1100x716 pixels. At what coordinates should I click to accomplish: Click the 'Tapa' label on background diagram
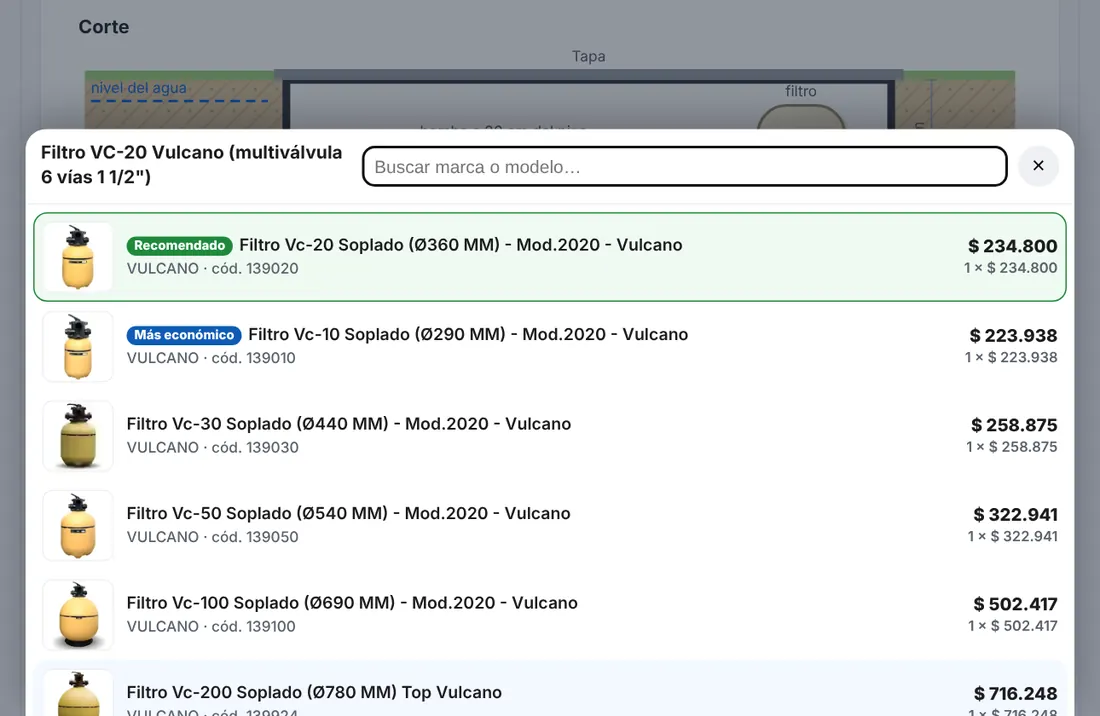(x=589, y=56)
